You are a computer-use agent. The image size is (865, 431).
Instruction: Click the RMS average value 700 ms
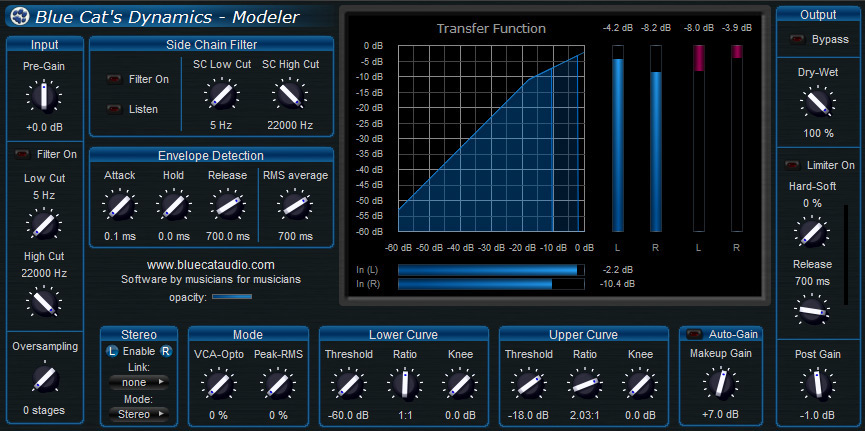(x=295, y=236)
